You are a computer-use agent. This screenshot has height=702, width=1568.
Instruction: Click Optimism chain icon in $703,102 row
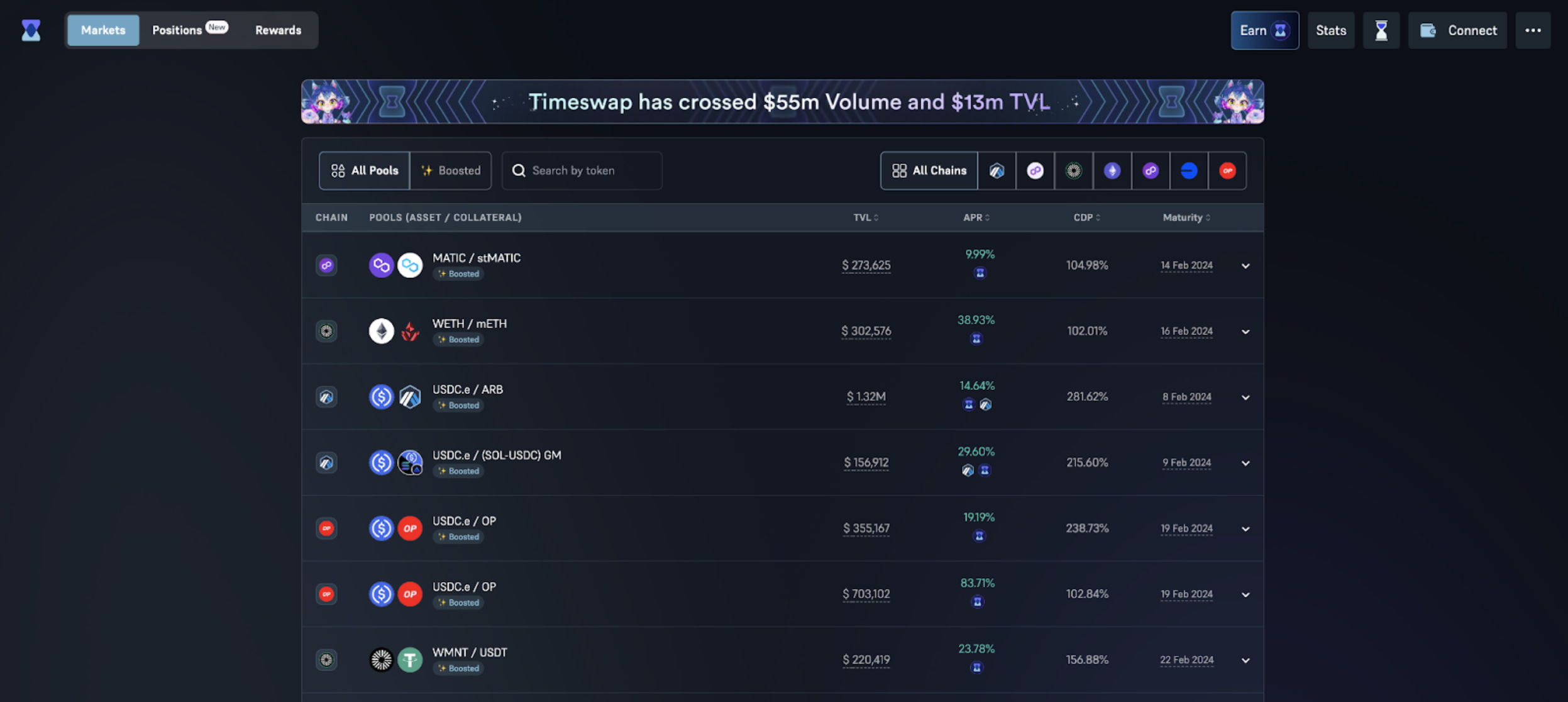pyautogui.click(x=326, y=594)
